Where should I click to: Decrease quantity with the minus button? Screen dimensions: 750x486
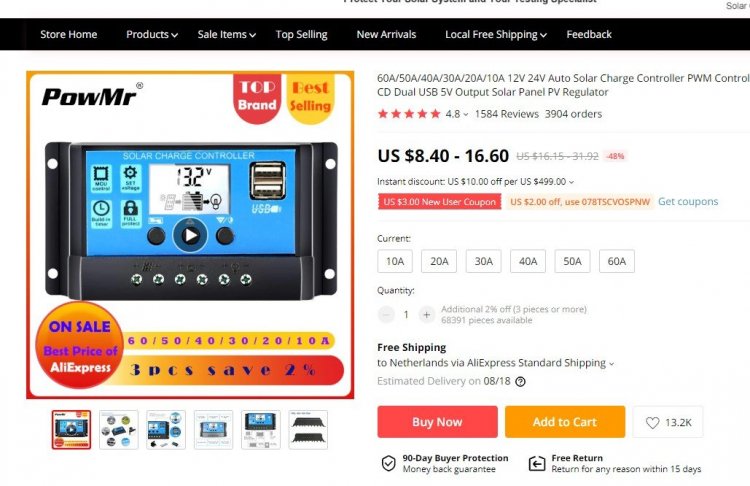[x=386, y=314]
